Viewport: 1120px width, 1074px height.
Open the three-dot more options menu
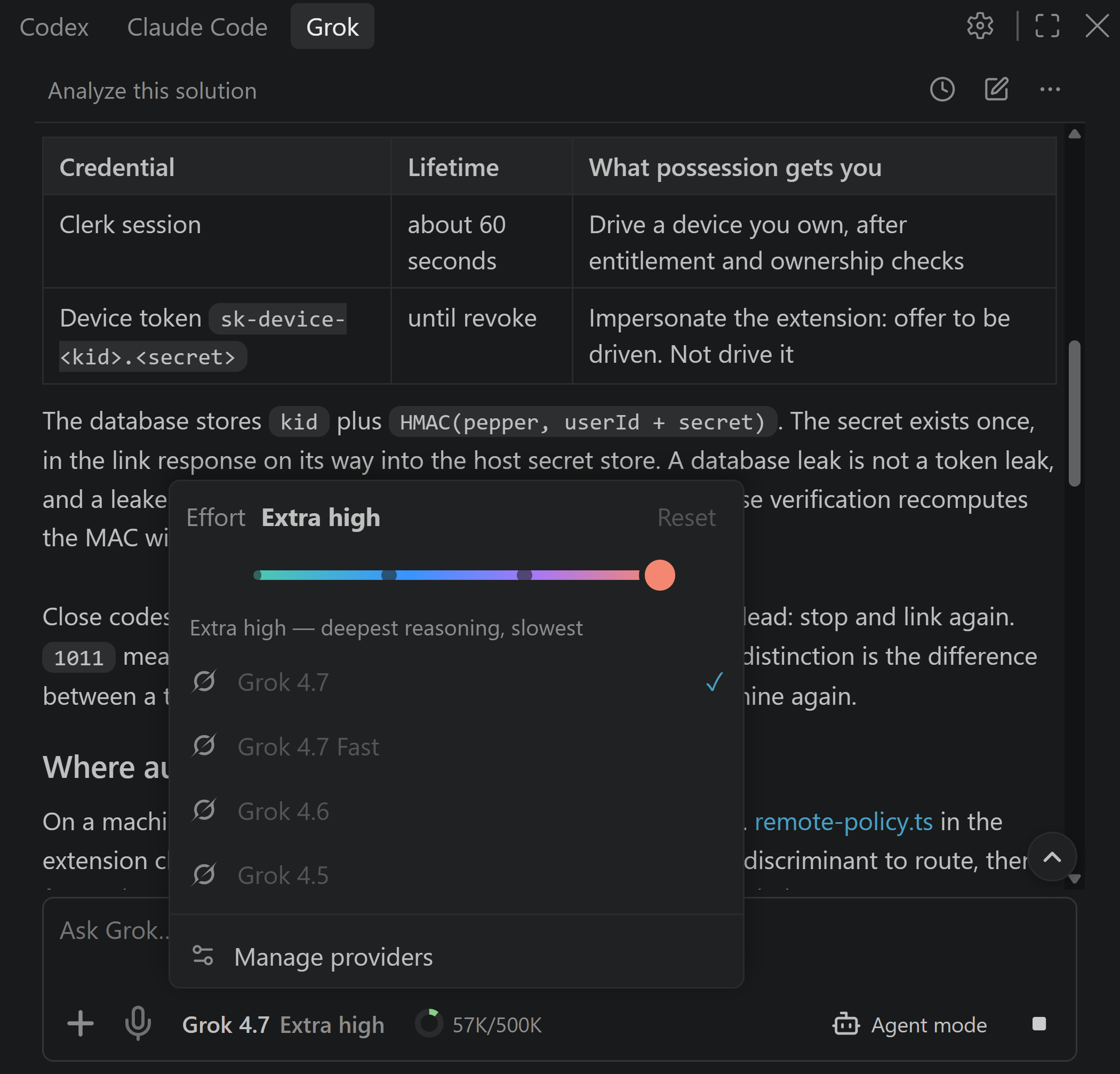[1050, 90]
